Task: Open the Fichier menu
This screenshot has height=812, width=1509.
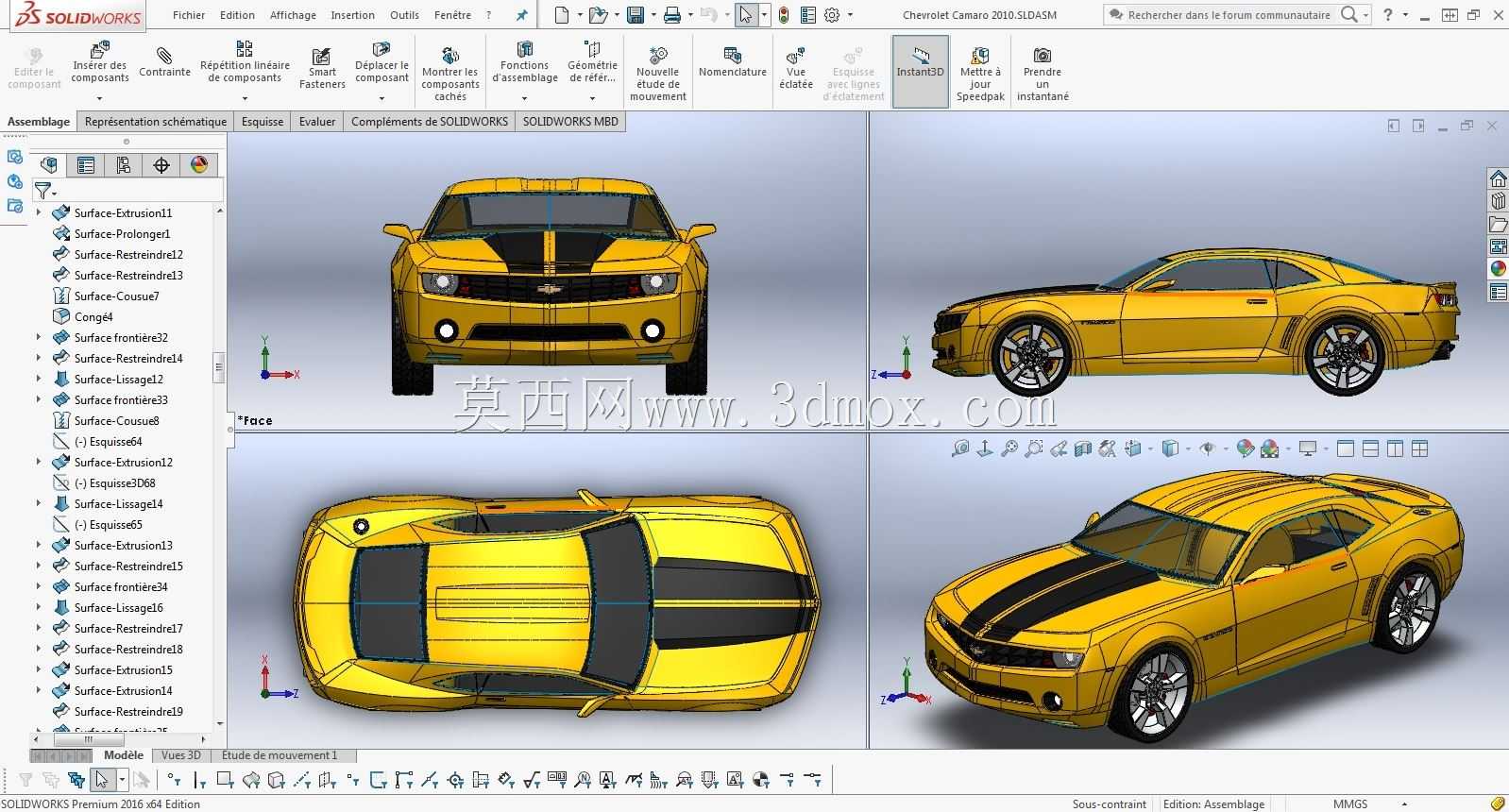Action: pyautogui.click(x=189, y=15)
